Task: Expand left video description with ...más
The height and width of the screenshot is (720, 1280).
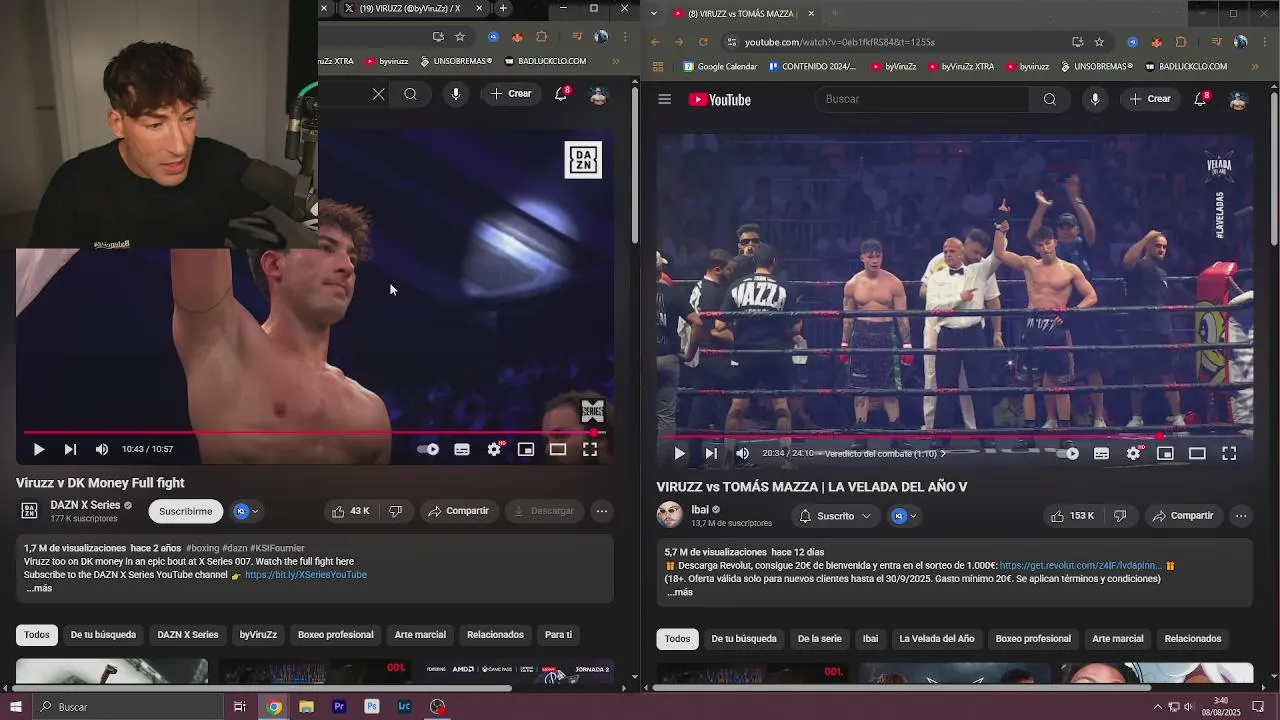Action: pyautogui.click(x=39, y=588)
